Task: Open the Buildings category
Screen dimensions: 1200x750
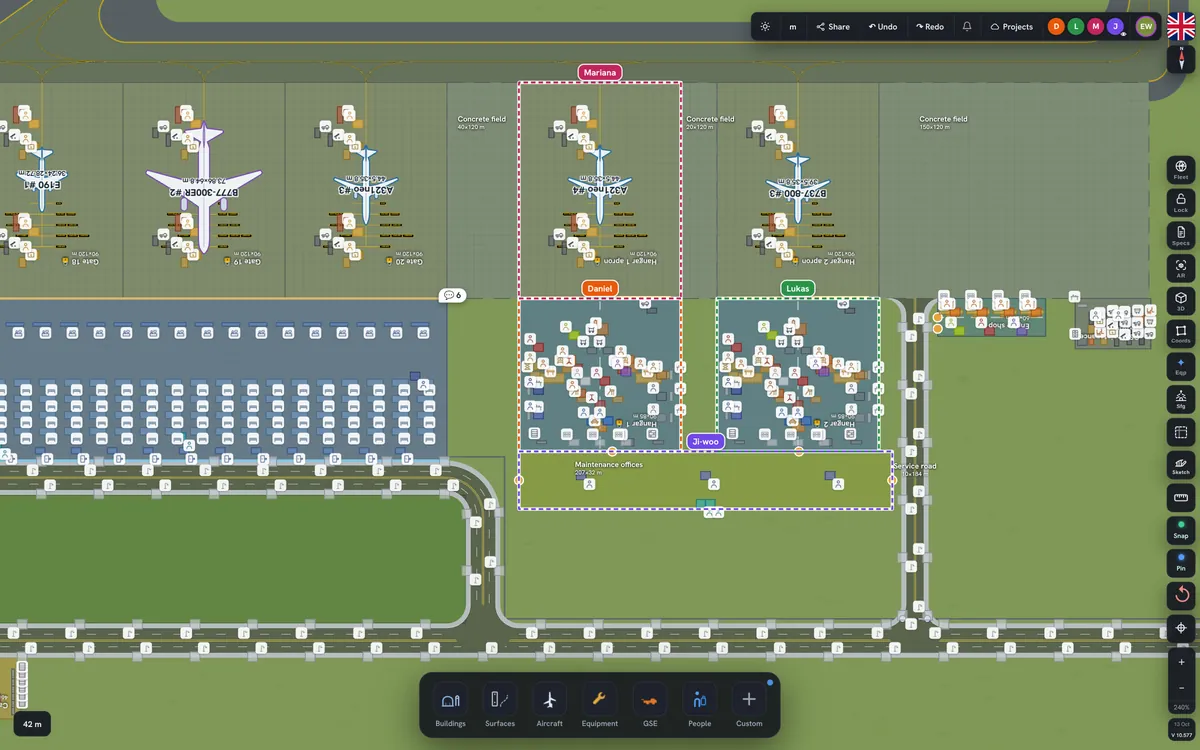Action: (450, 706)
